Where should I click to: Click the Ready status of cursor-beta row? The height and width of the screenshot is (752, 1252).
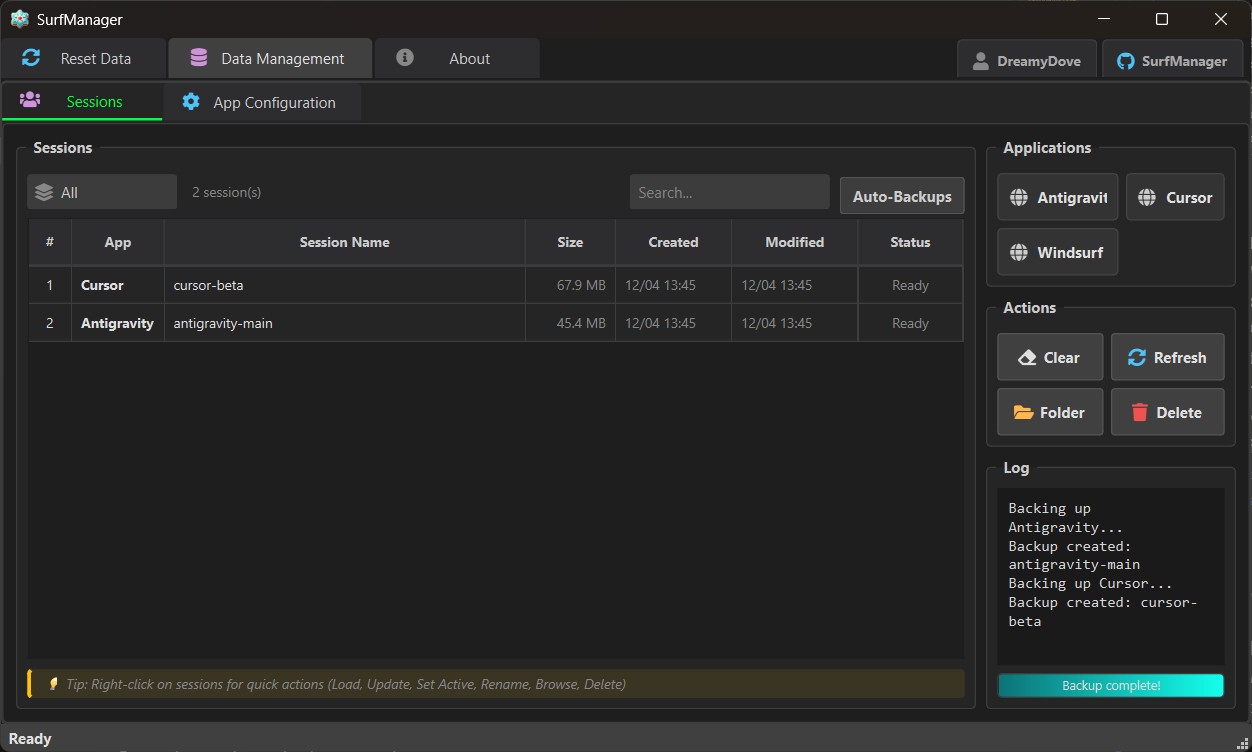coord(910,285)
